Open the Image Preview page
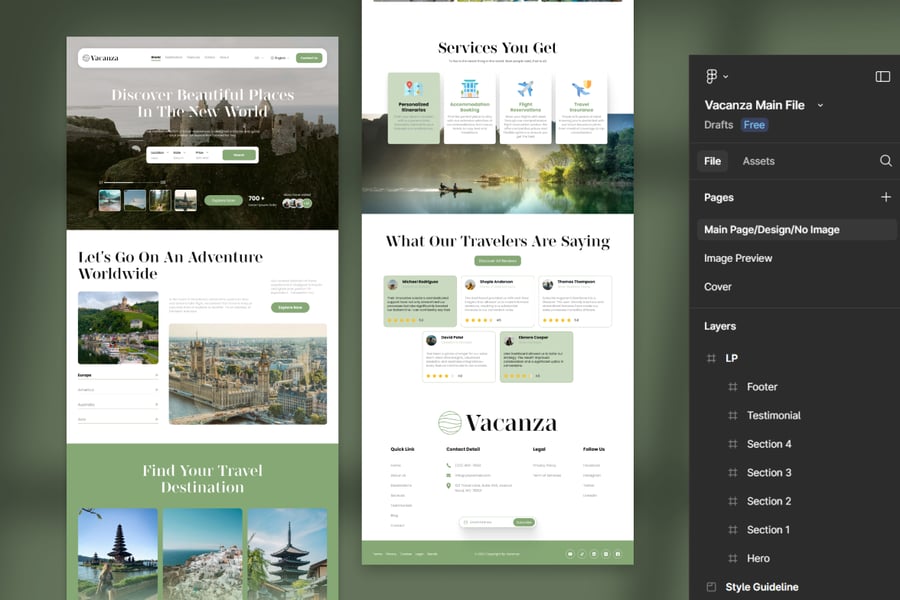Image resolution: width=900 pixels, height=600 pixels. click(x=738, y=258)
